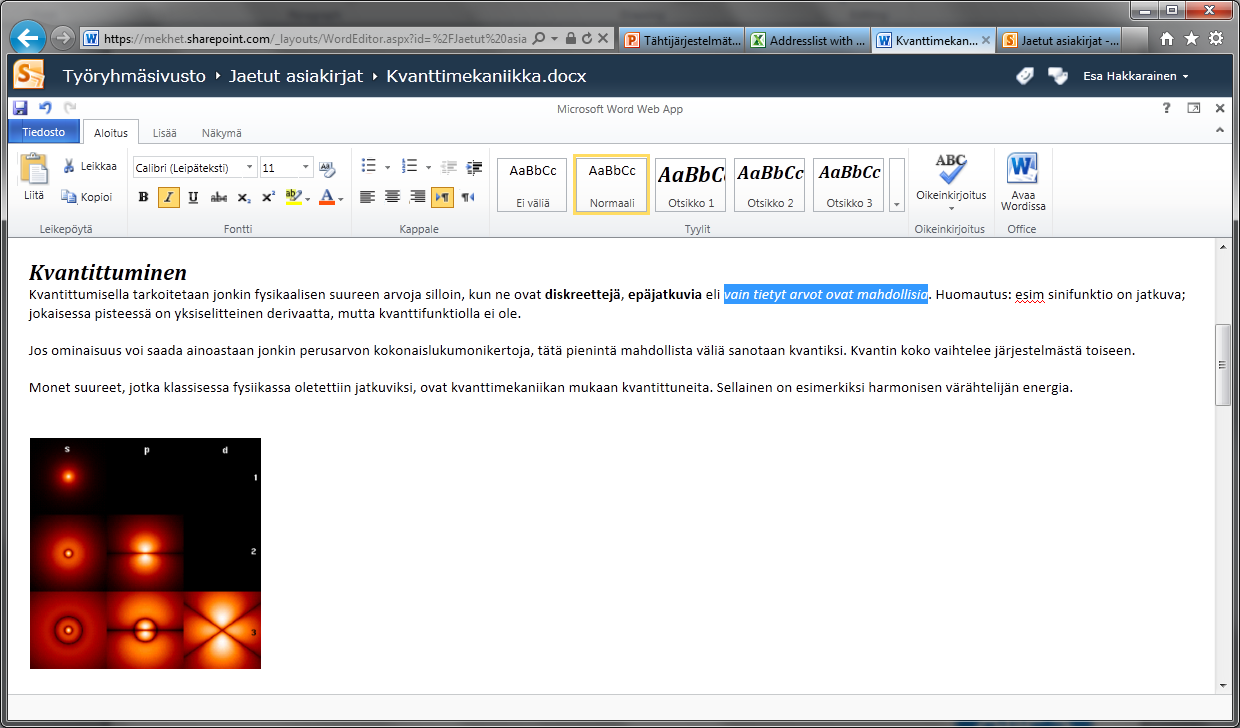Open the Esa Hakkarainen user menu
The width and height of the screenshot is (1240, 728).
point(1136,76)
